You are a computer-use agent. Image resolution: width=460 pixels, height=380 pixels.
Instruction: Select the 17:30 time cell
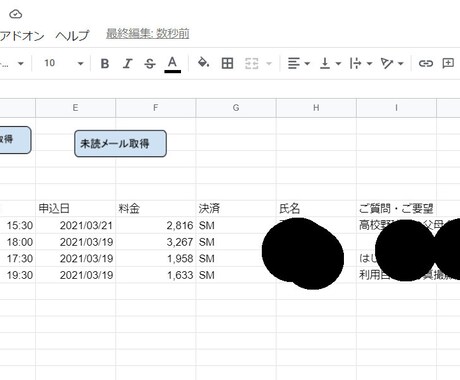[x=18, y=259]
